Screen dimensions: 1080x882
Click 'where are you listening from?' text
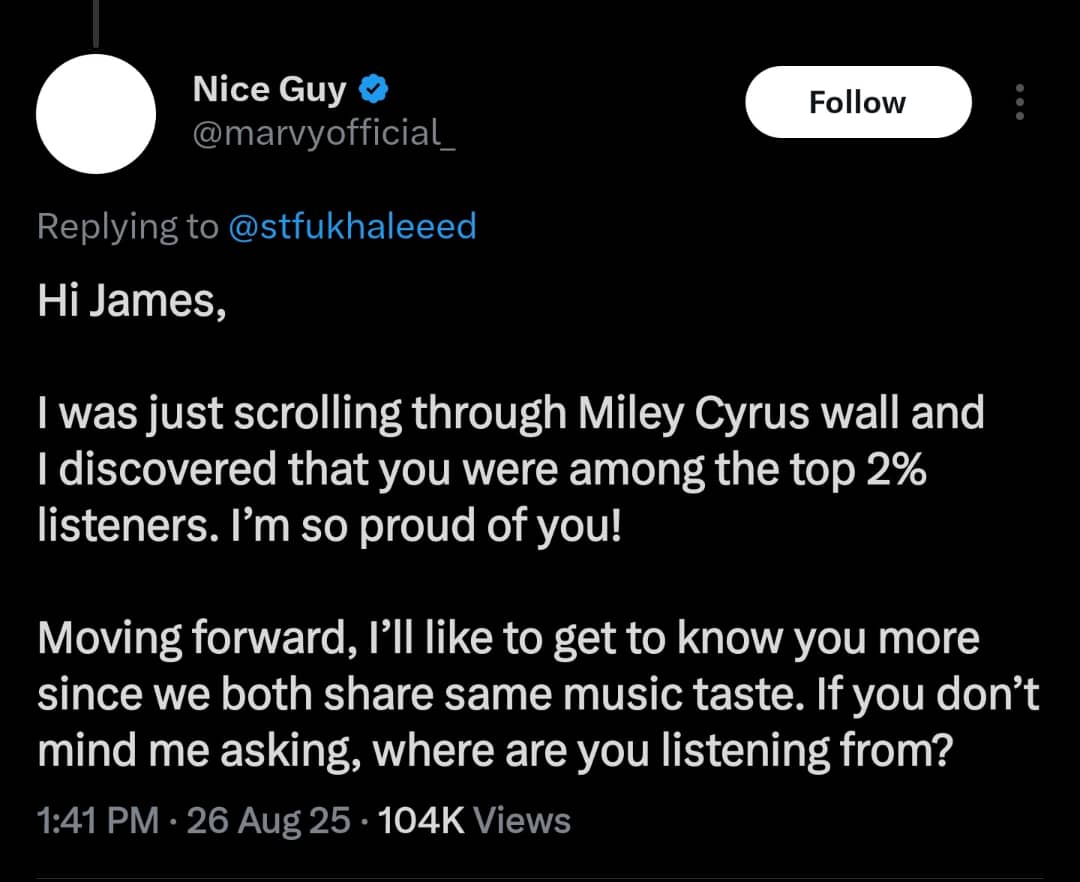click(x=659, y=751)
